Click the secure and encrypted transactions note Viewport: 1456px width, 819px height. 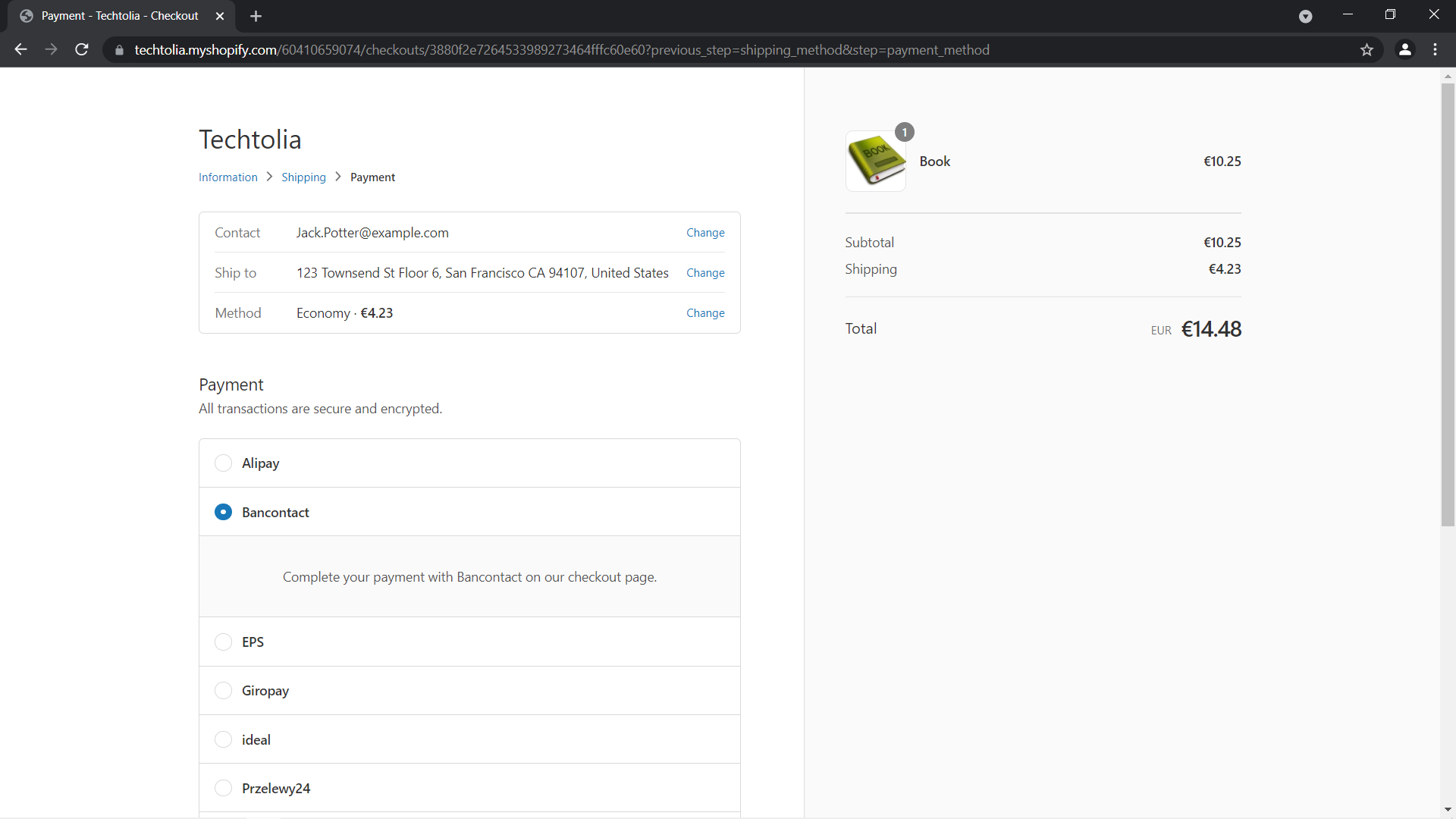coord(320,409)
